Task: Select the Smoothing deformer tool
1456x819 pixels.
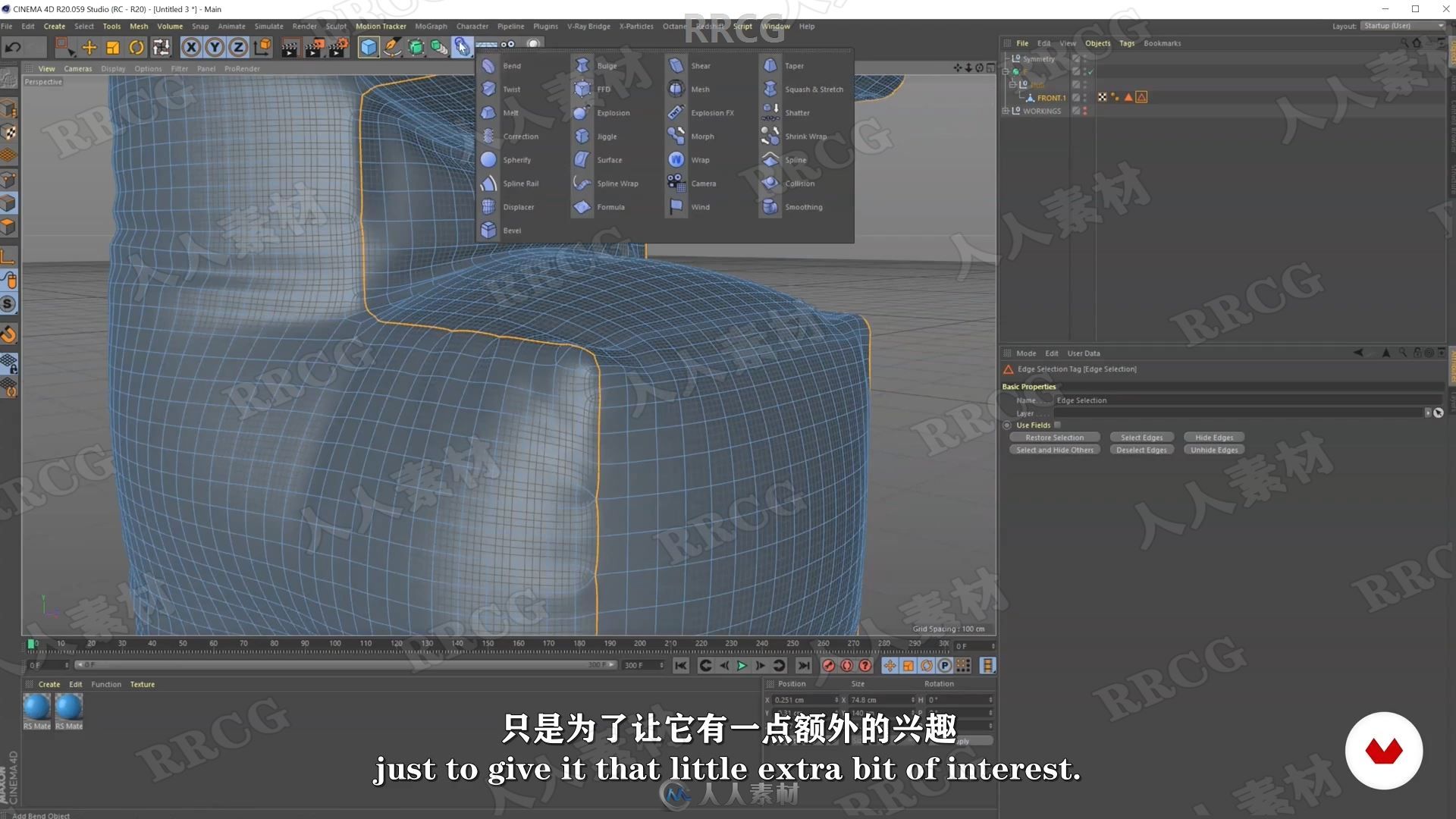Action: (x=803, y=207)
